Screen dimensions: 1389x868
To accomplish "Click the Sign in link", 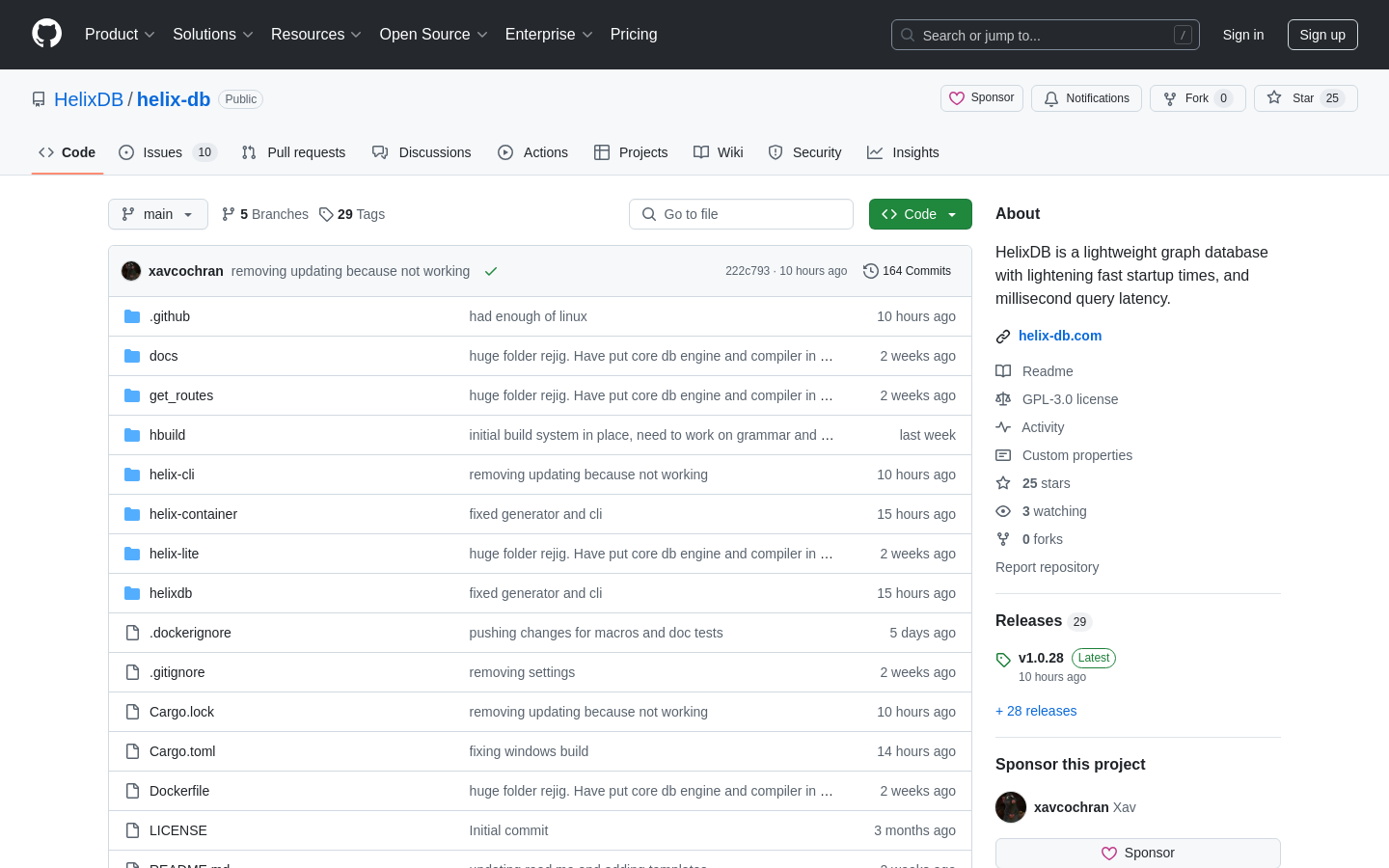I will click(x=1243, y=35).
